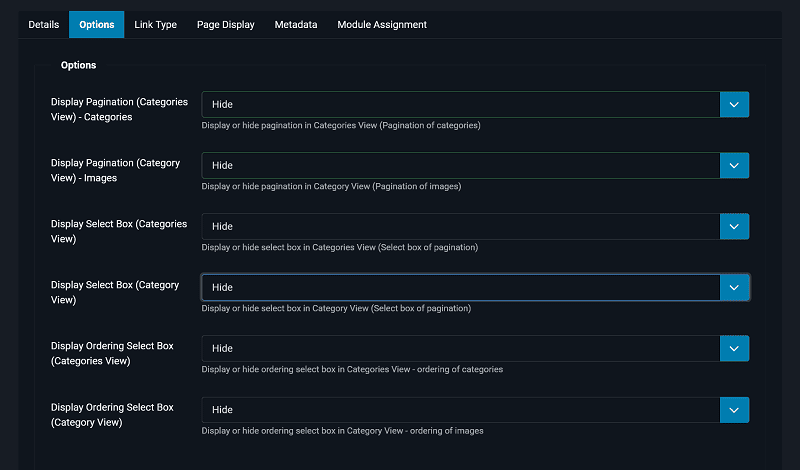Expand focused Display Select Box (Category View) field
This screenshot has height=470, width=800.
pos(460,287)
